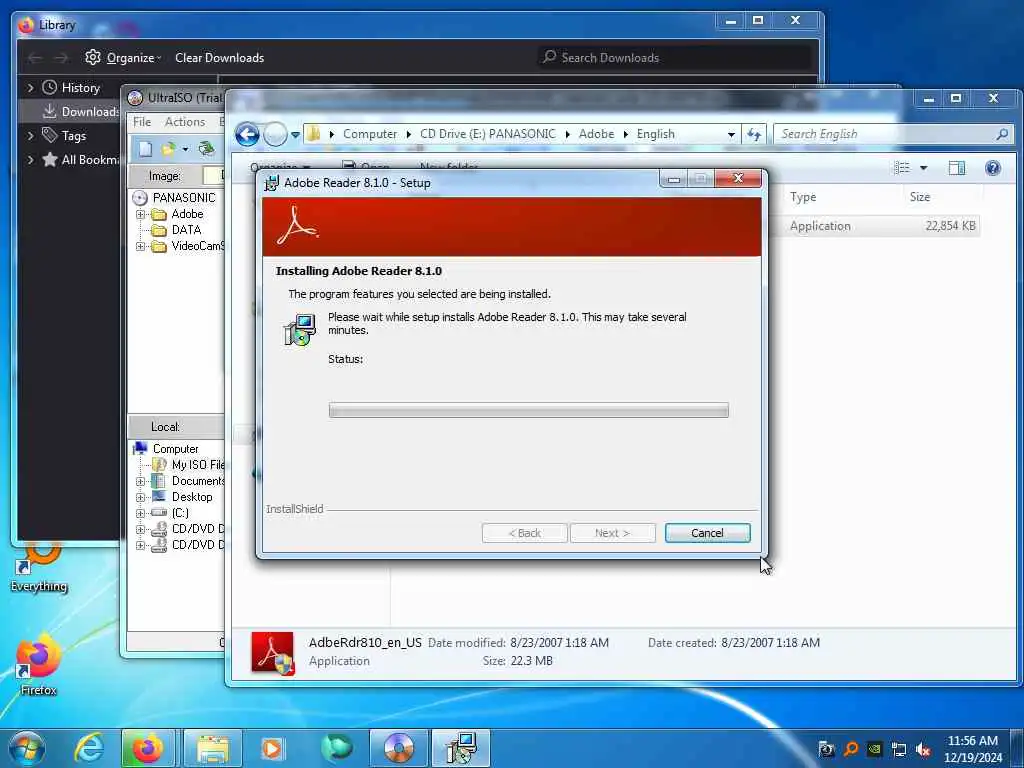1024x768 pixels.
Task: Open orange search tray icon
Action: pos(851,749)
